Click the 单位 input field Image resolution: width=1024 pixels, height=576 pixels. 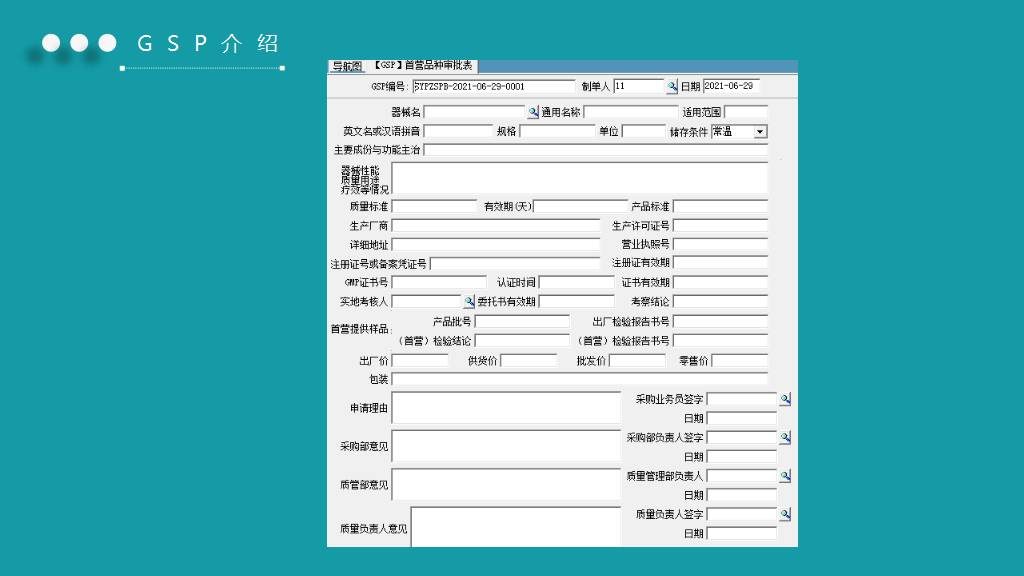pyautogui.click(x=644, y=131)
